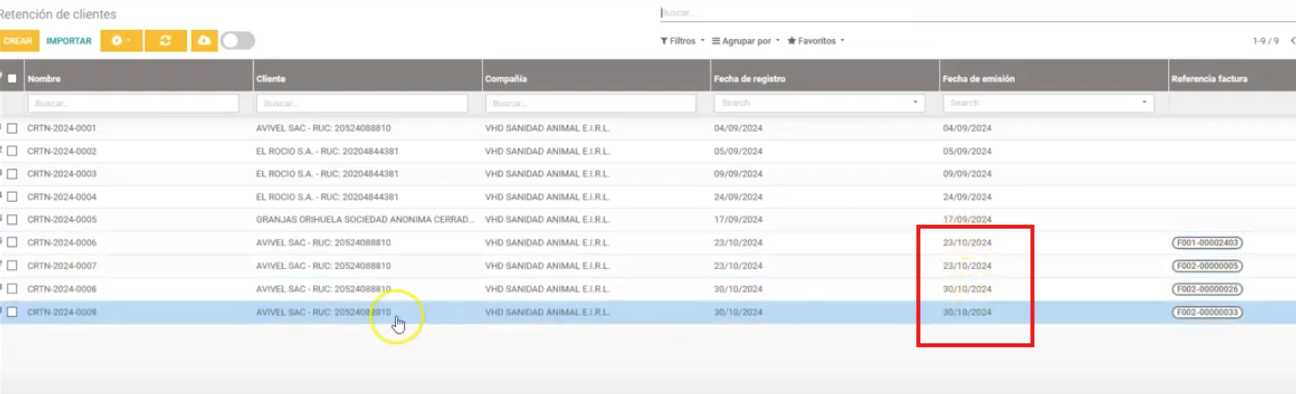
Task: Click the Cliente column Buscar filter field
Action: click(x=362, y=103)
